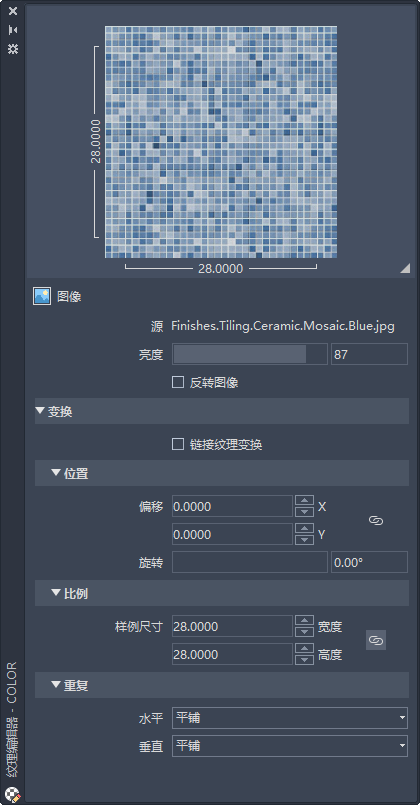Click the 旋转 angle value field
This screenshot has height=805, width=420.
[x=370, y=562]
